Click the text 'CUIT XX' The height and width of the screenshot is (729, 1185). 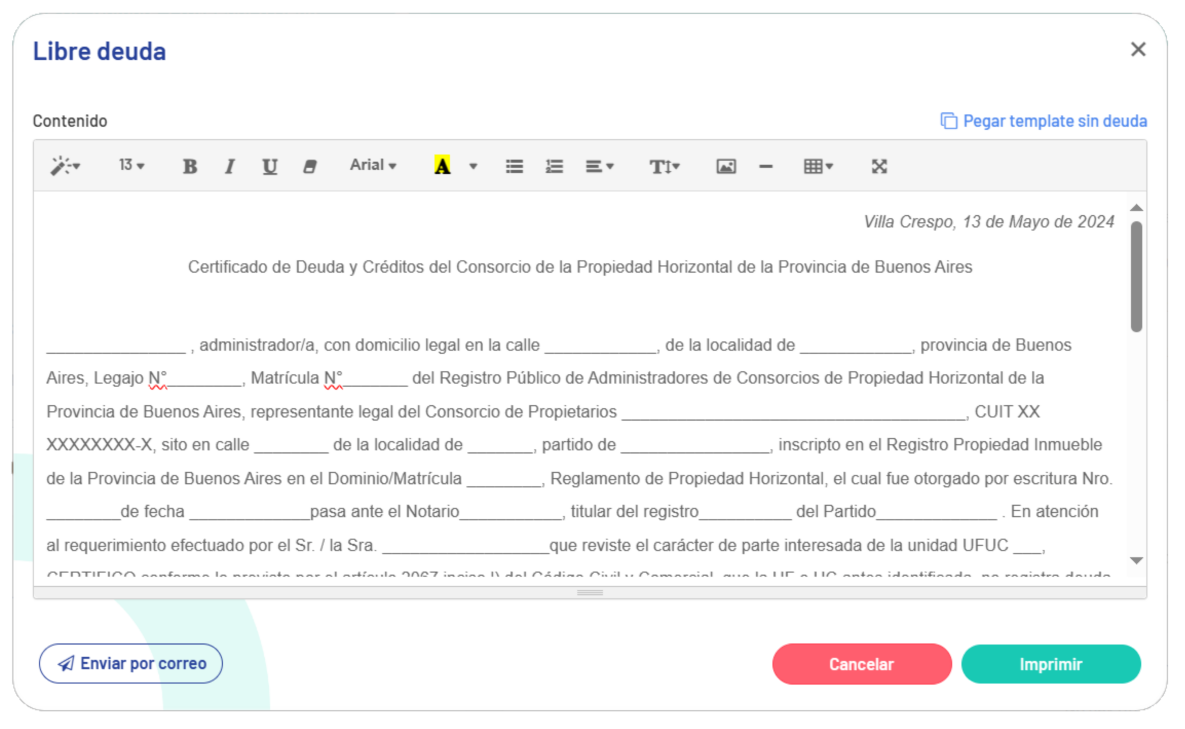tap(1007, 412)
